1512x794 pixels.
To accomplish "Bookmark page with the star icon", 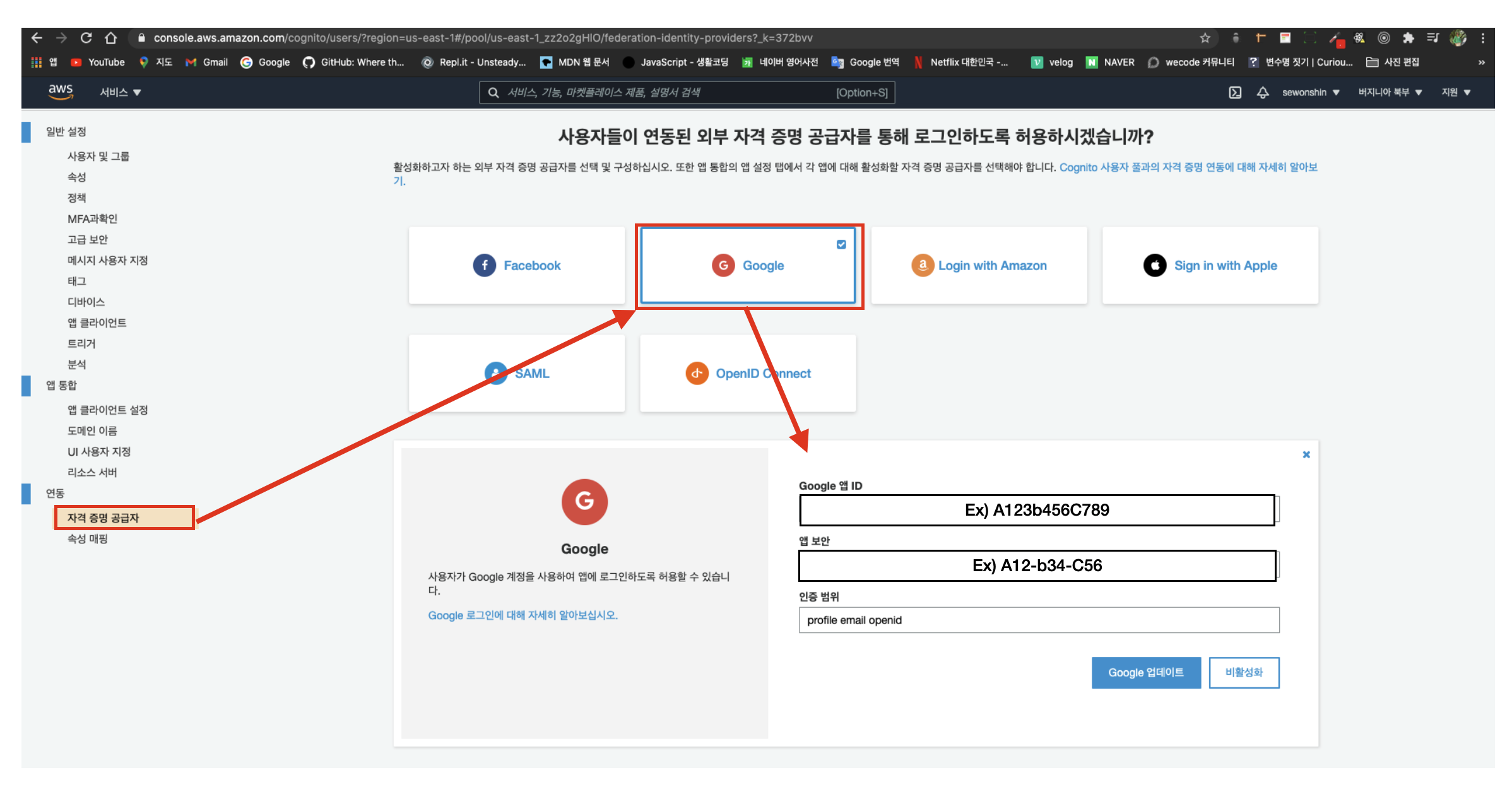I will tap(1205, 38).
